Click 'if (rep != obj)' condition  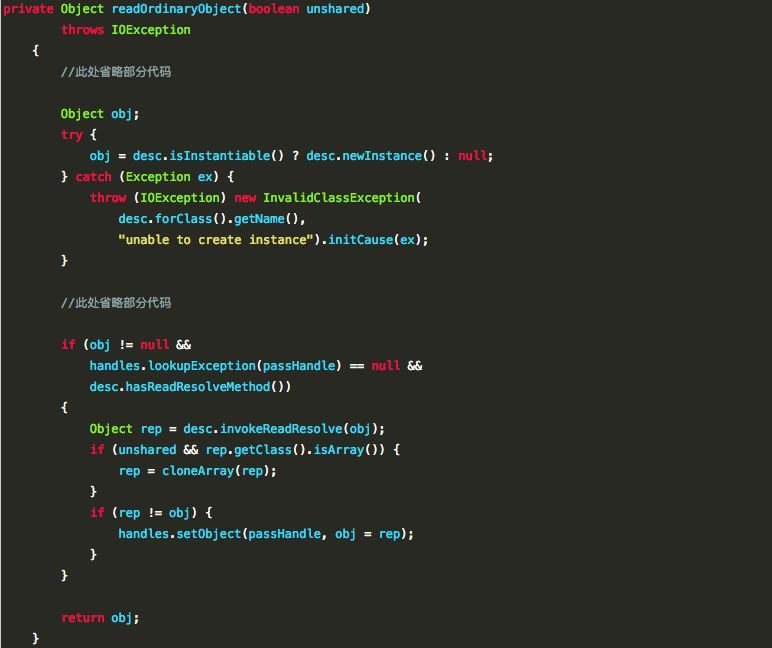(x=143, y=513)
